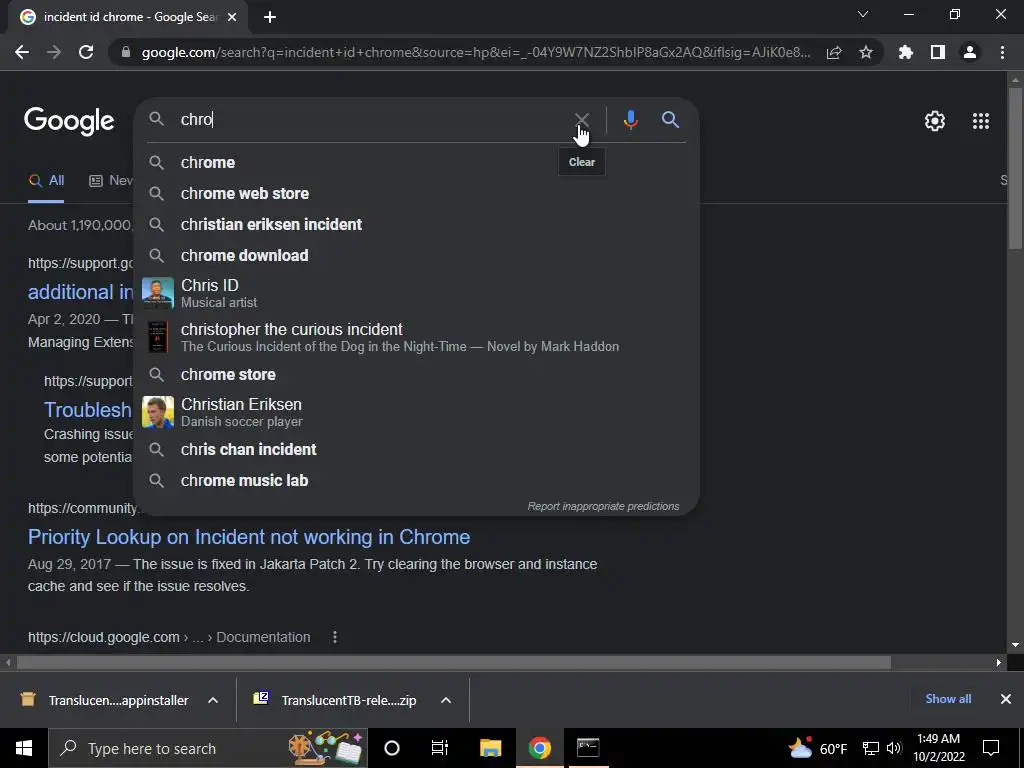Start voice search with microphone icon
This screenshot has height=768, width=1024.
pos(630,120)
